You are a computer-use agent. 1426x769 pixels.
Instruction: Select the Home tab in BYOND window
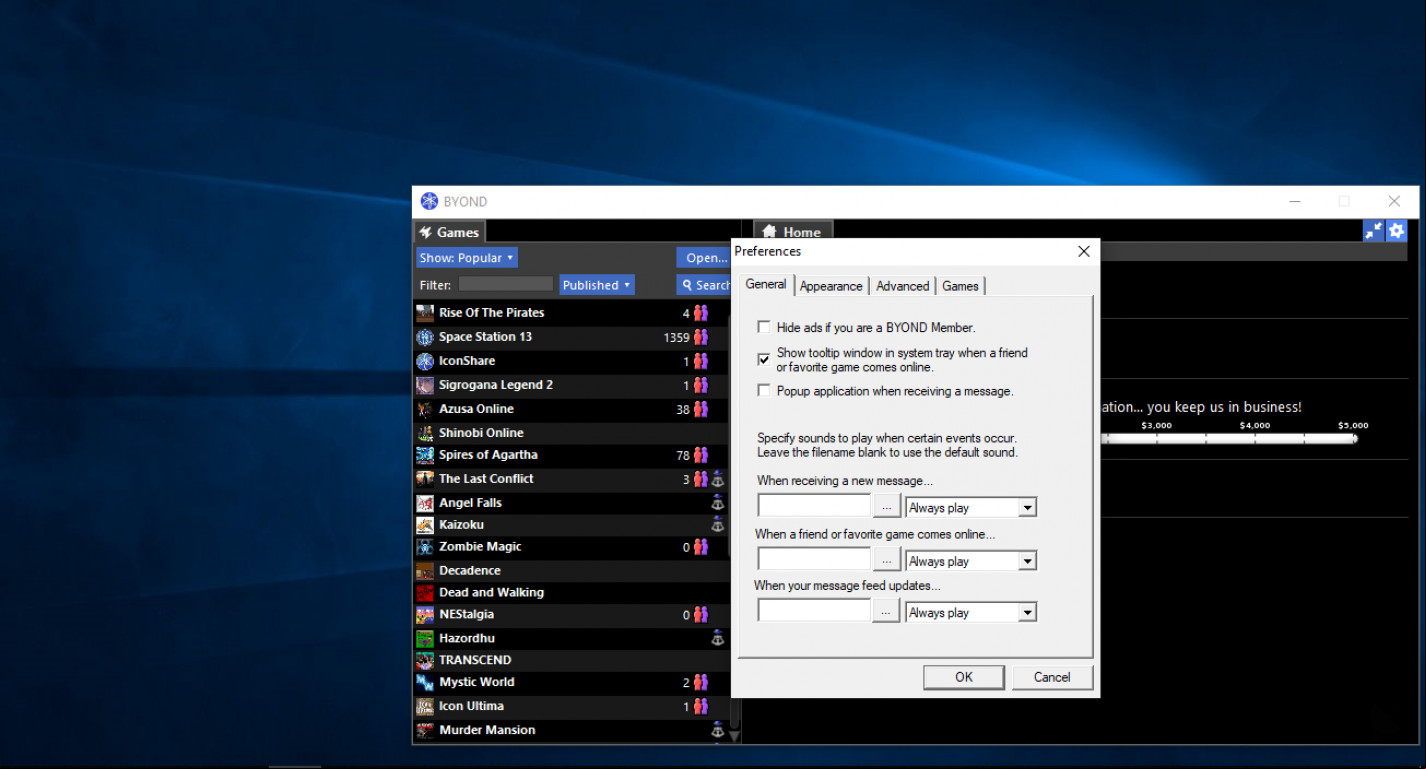click(x=791, y=232)
